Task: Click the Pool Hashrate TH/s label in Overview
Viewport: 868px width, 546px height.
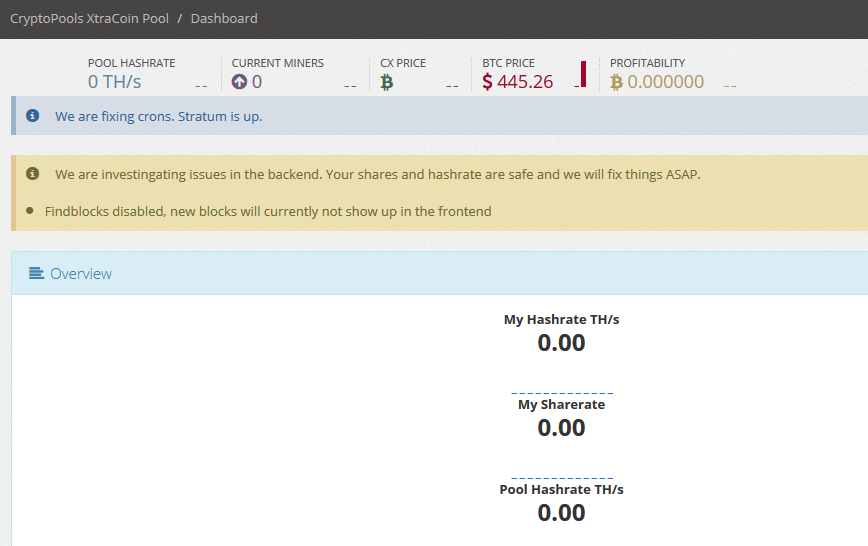Action: [561, 490]
